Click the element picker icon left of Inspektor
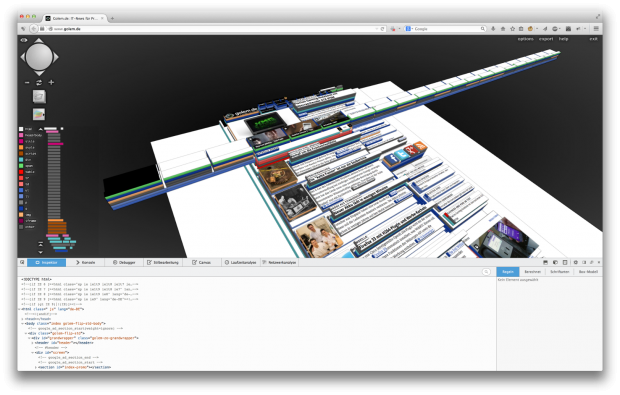Viewport: 620px width, 395px height. pyautogui.click(x=22, y=262)
